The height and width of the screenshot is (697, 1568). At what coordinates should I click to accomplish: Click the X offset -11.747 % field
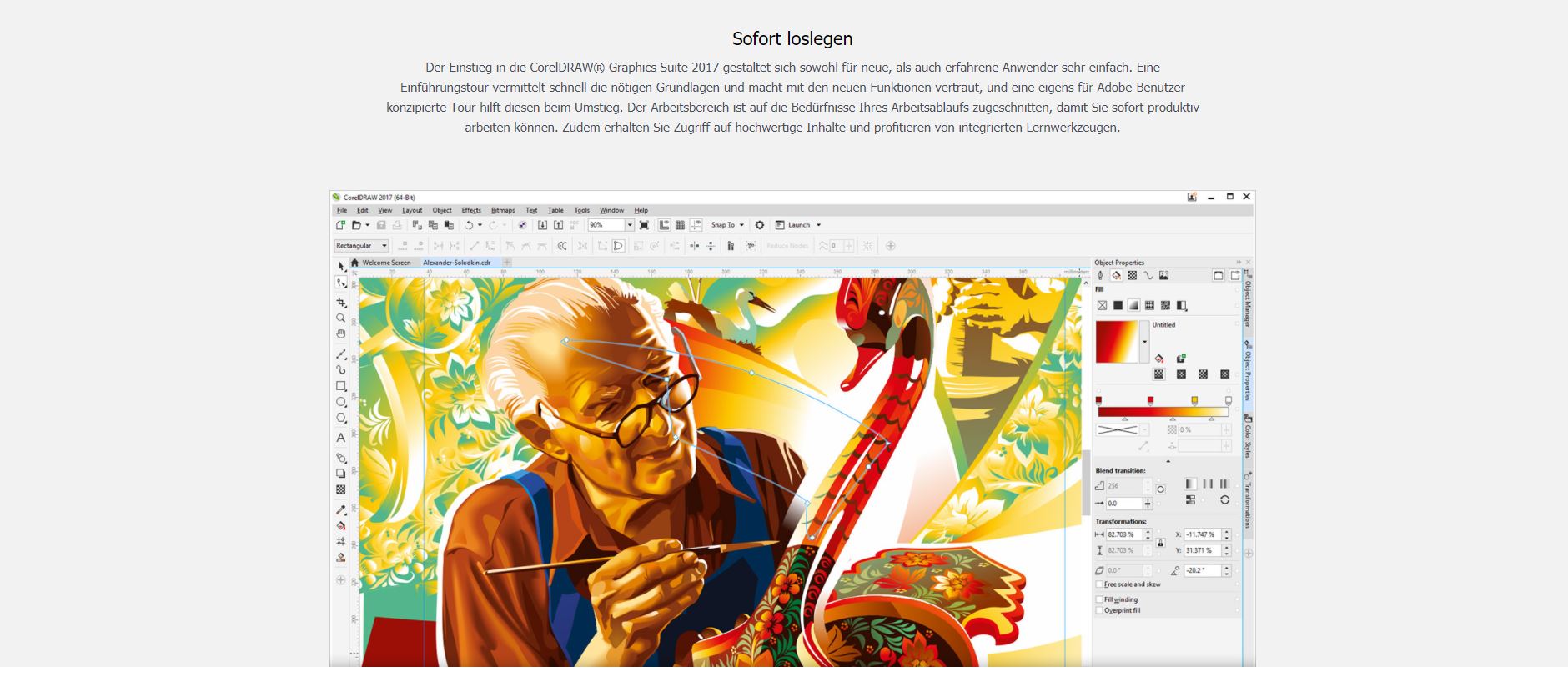click(1202, 534)
